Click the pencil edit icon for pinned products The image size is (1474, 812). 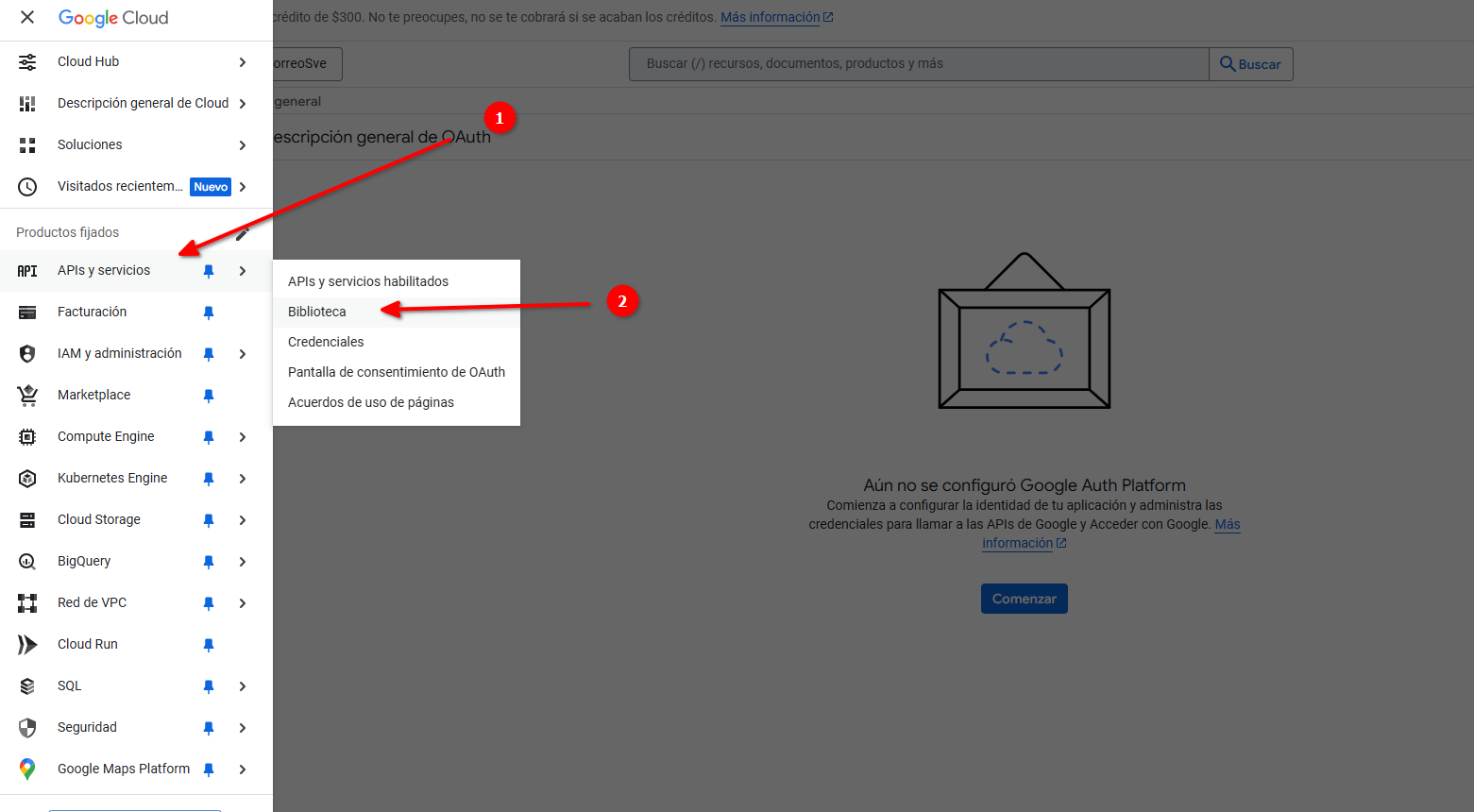[x=243, y=233]
